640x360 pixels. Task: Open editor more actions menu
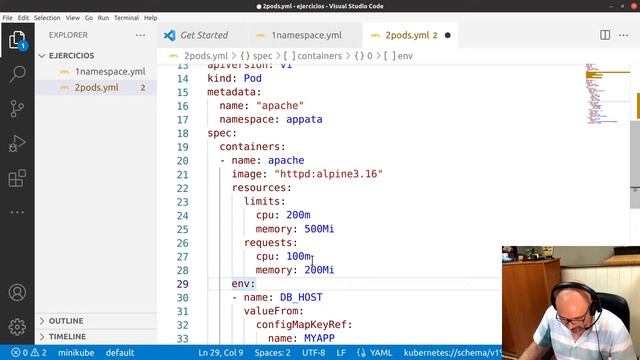click(x=623, y=36)
